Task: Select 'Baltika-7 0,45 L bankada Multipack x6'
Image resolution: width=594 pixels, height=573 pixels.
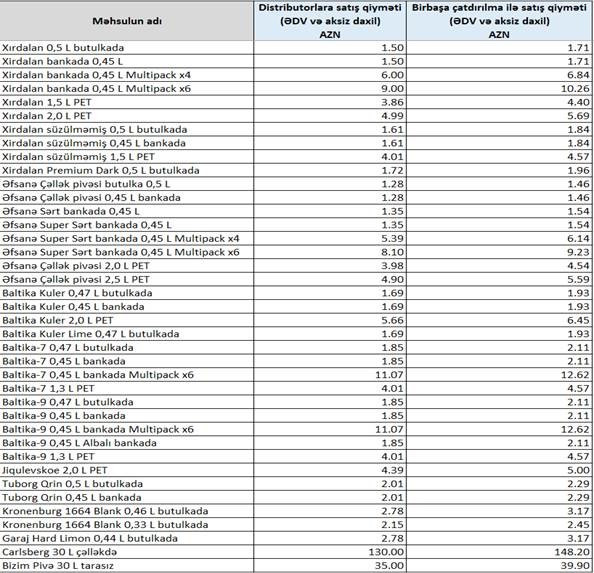Action: (x=127, y=375)
